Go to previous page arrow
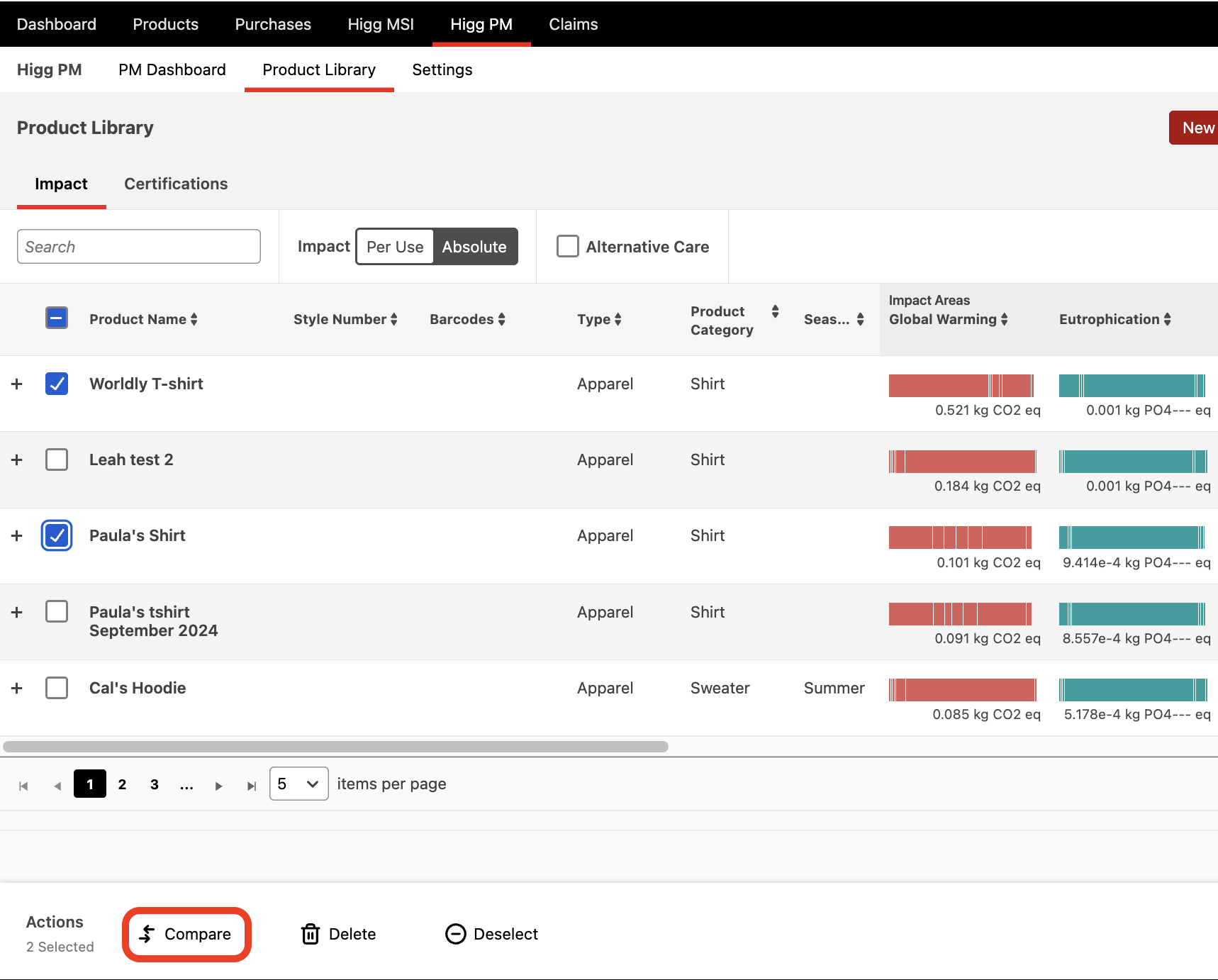1218x980 pixels. click(x=57, y=786)
